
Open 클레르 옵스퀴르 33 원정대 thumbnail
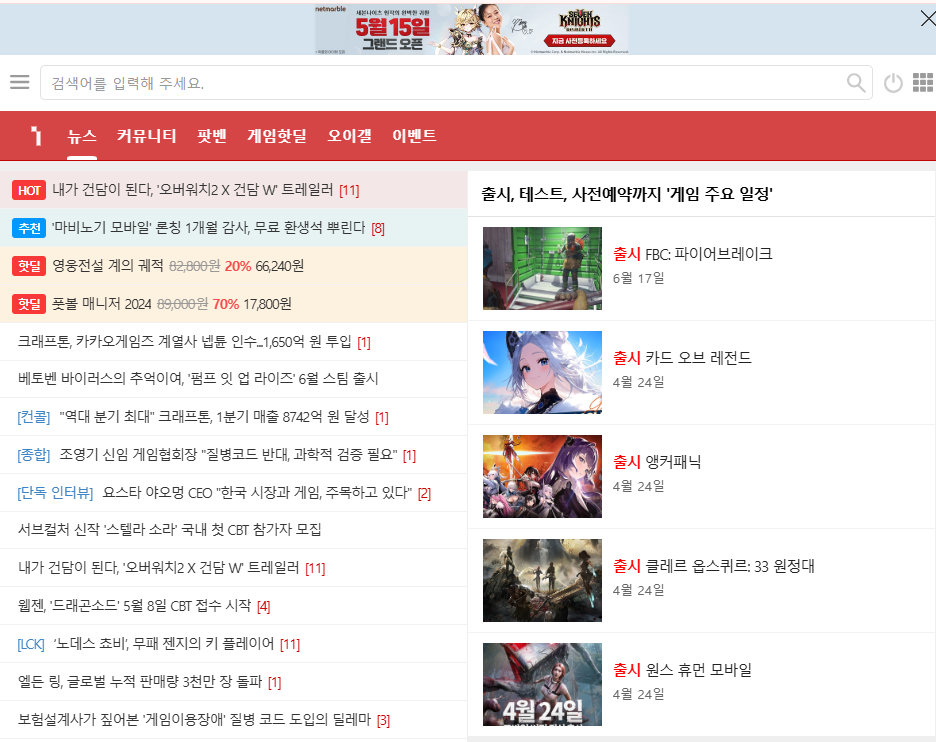pos(542,580)
